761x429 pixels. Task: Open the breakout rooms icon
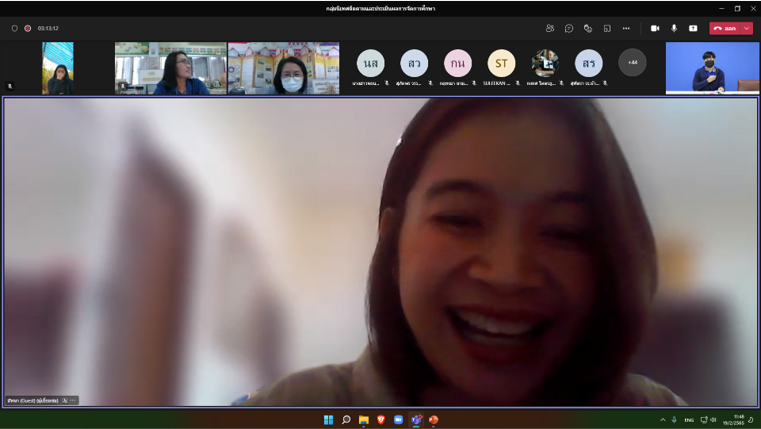click(x=607, y=28)
